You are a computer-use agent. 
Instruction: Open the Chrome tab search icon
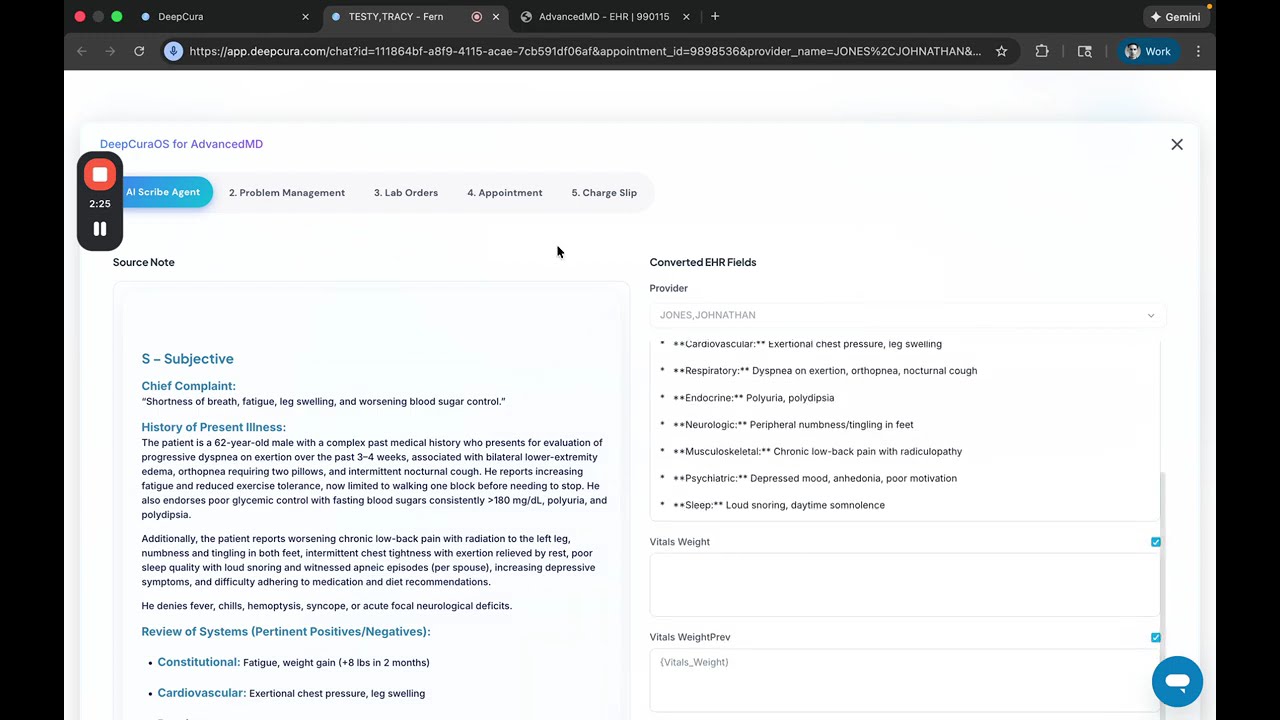[1085, 51]
